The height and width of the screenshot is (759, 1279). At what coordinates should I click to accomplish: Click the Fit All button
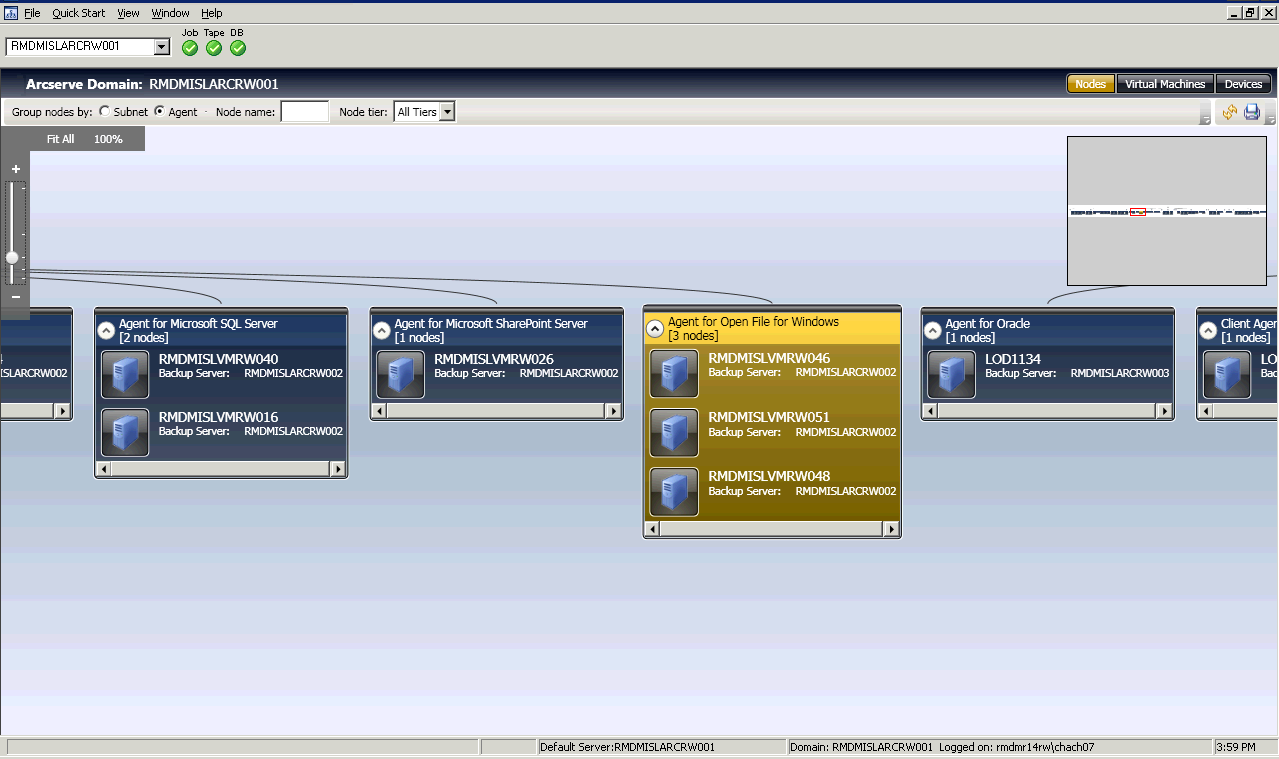(x=61, y=139)
